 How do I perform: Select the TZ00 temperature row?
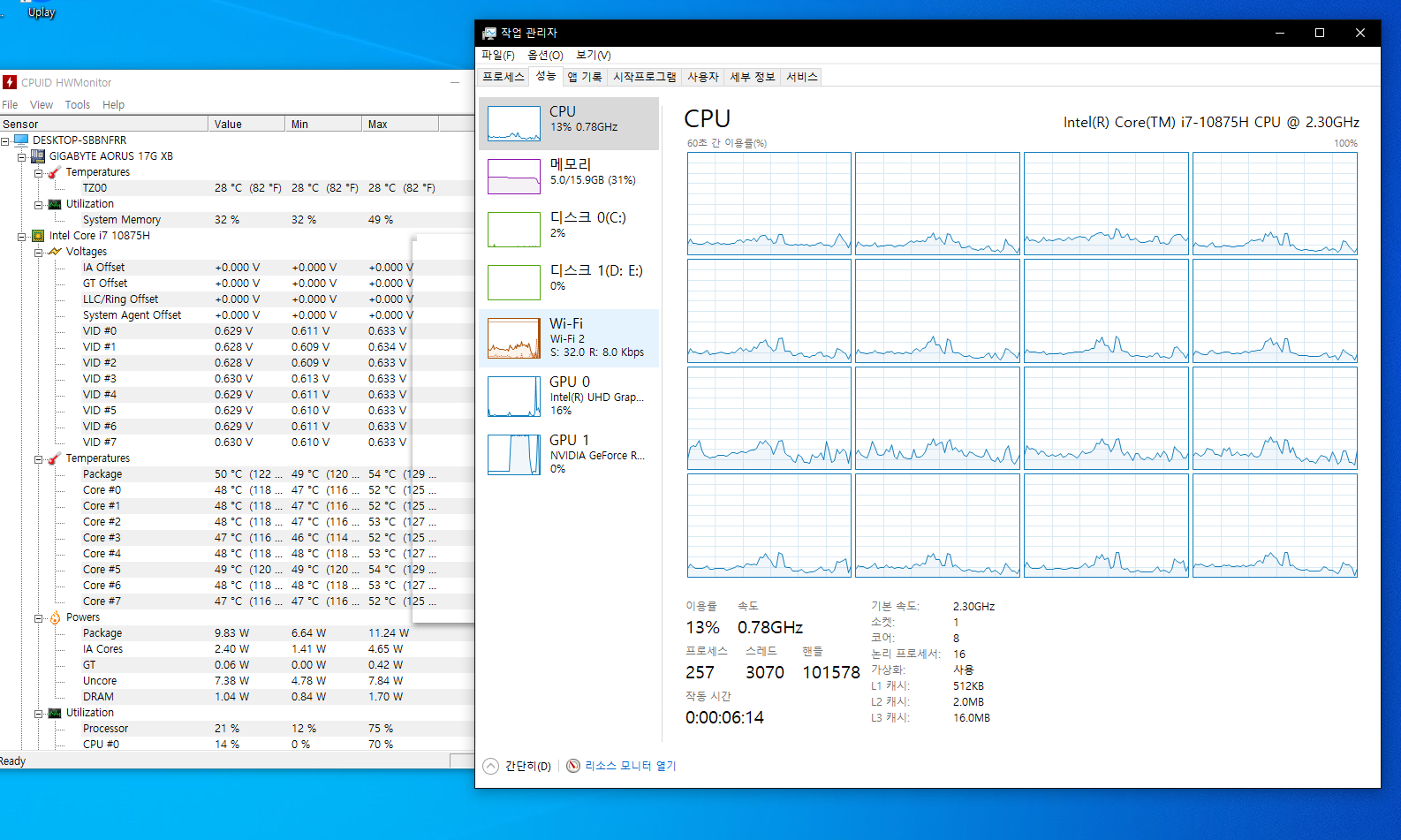tap(237, 188)
